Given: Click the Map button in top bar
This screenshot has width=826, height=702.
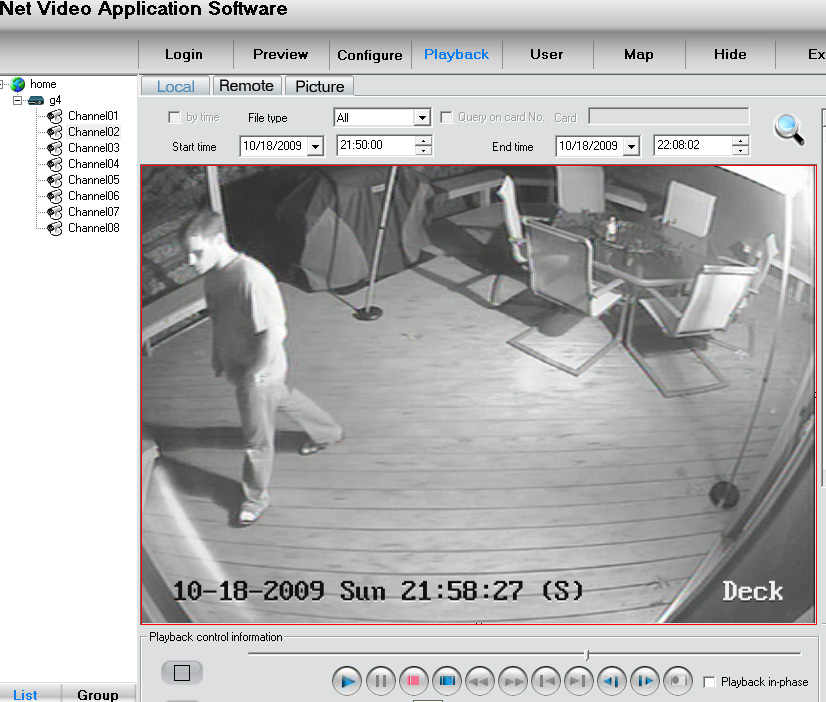Looking at the screenshot, I should tap(638, 54).
